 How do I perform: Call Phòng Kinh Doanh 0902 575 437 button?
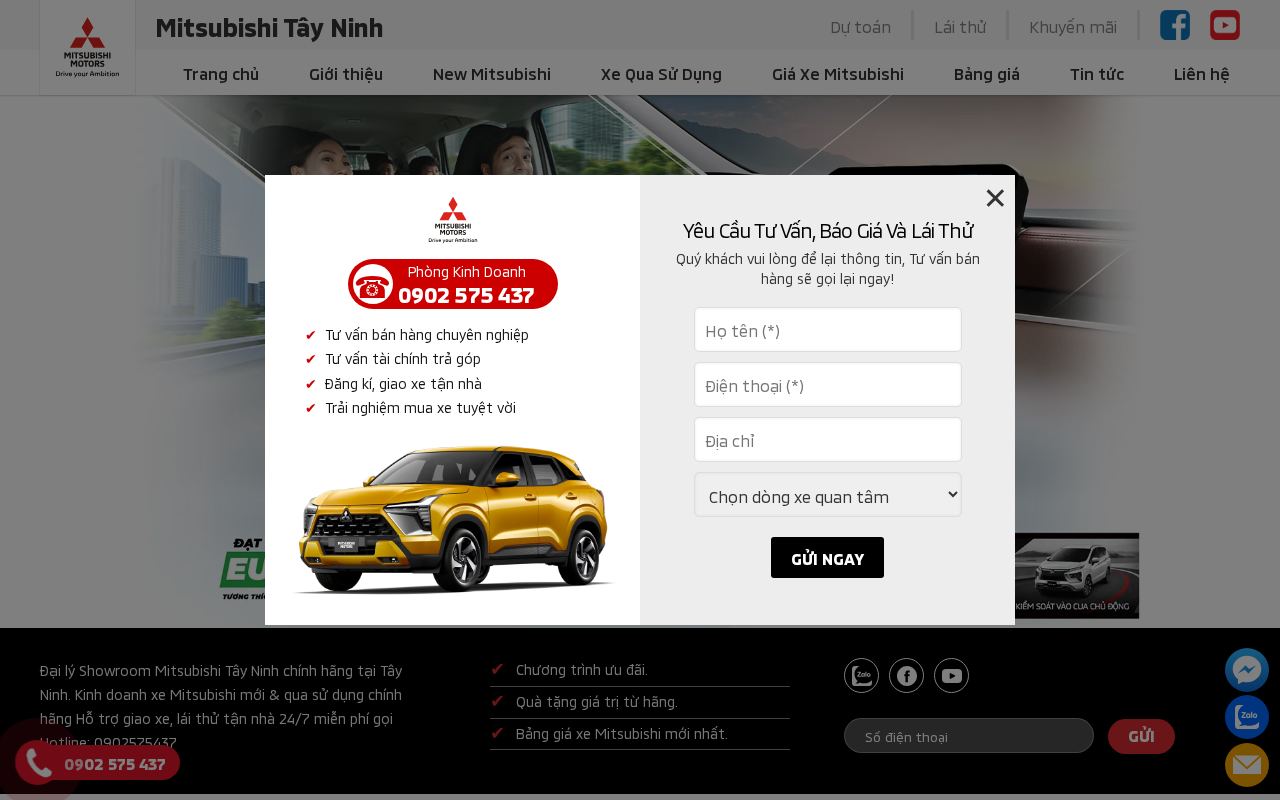[x=453, y=284]
